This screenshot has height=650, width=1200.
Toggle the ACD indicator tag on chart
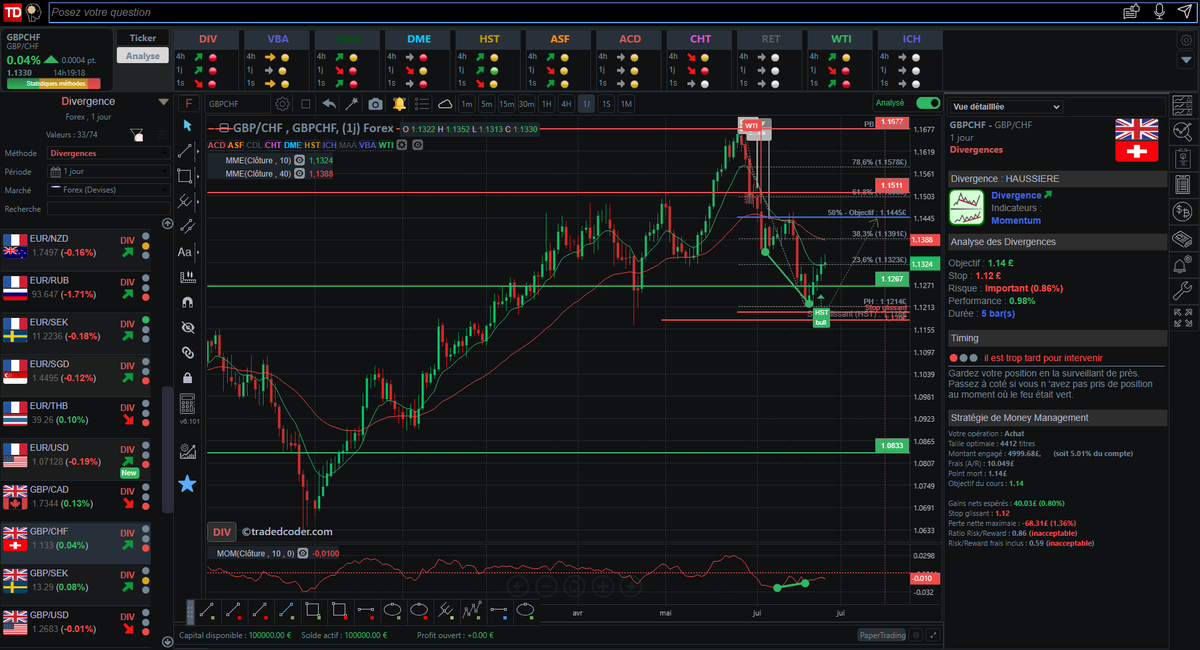[217, 145]
